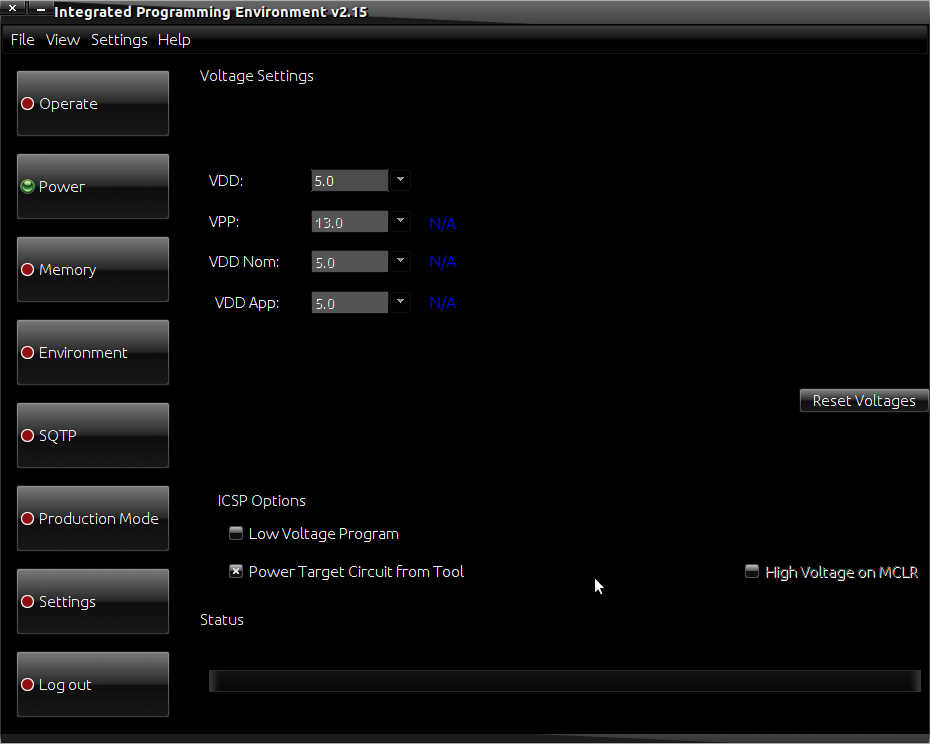Switch to the Environment panel
Image resolution: width=930 pixels, height=744 pixels.
[x=93, y=352]
